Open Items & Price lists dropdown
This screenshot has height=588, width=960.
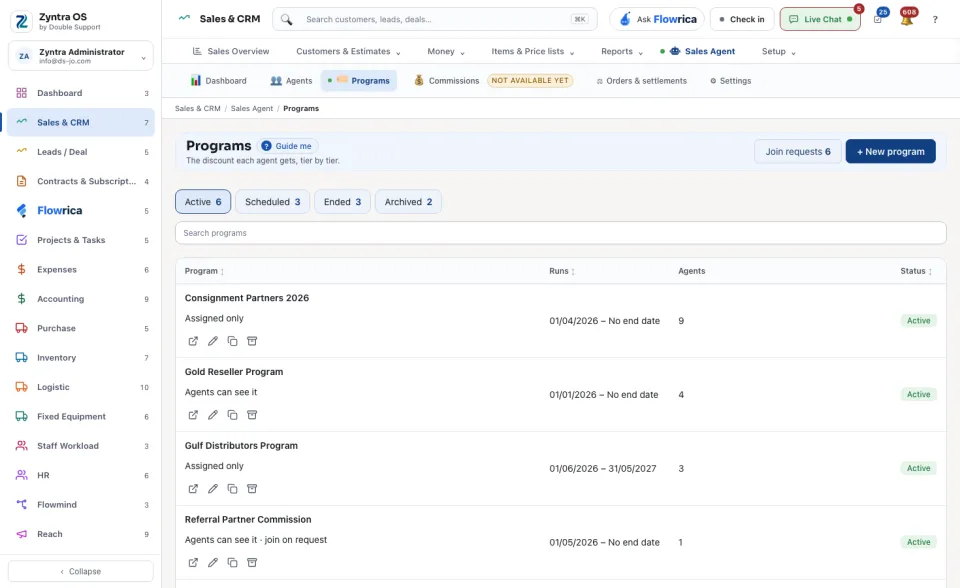(x=533, y=51)
